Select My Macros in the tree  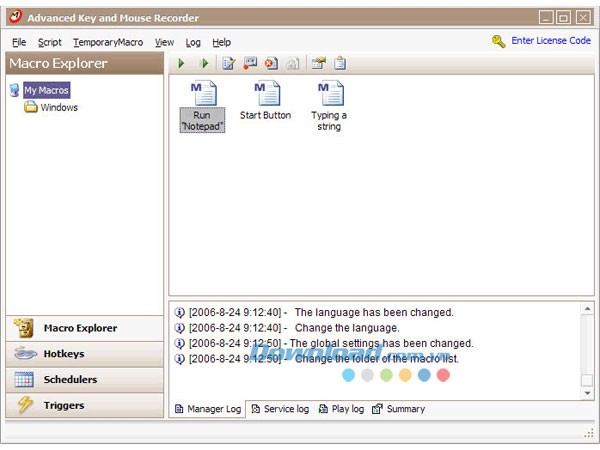(46, 90)
